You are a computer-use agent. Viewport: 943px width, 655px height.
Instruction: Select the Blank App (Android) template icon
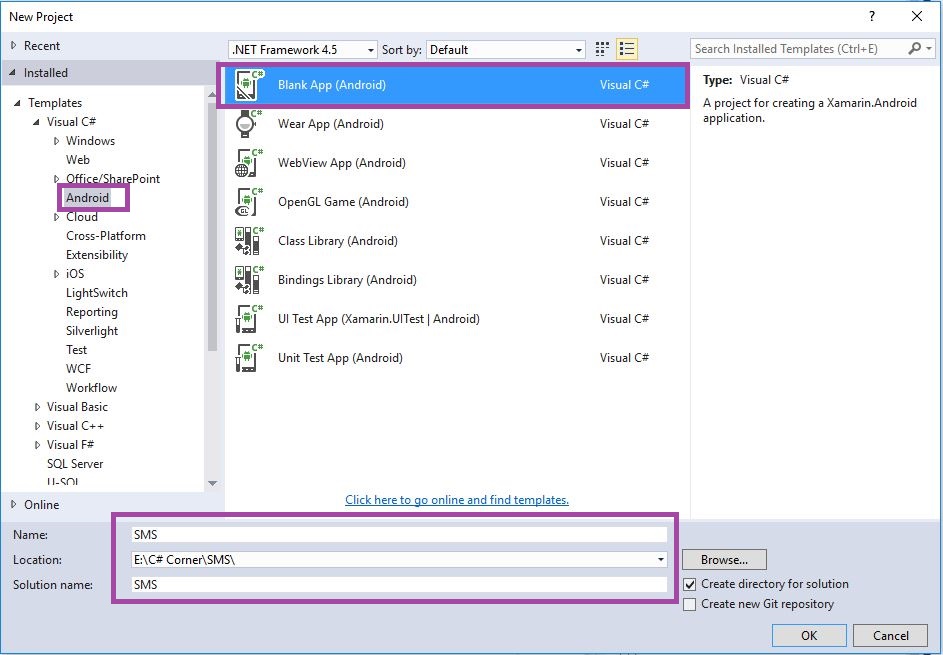tap(249, 85)
